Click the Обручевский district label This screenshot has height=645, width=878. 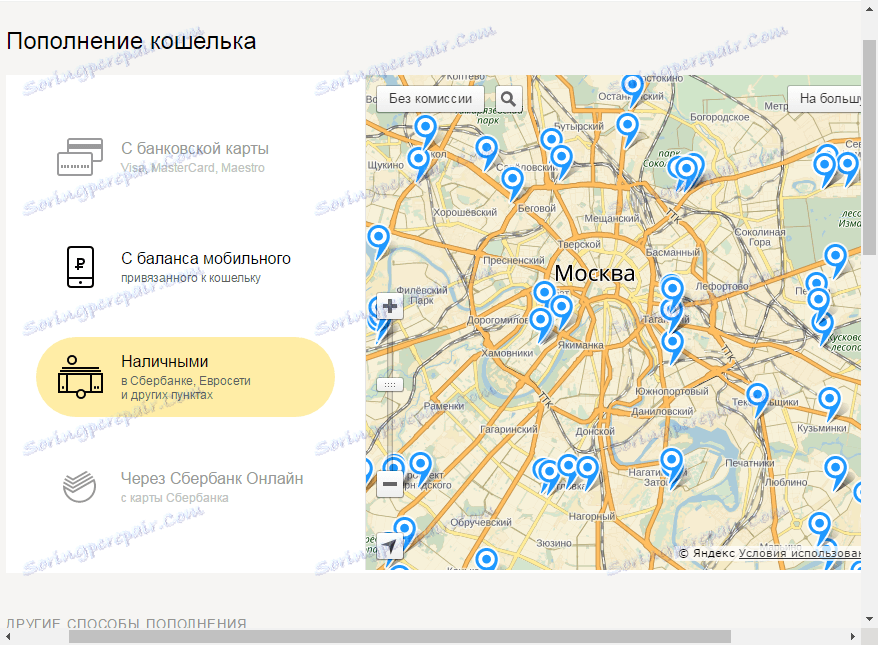pos(481,522)
